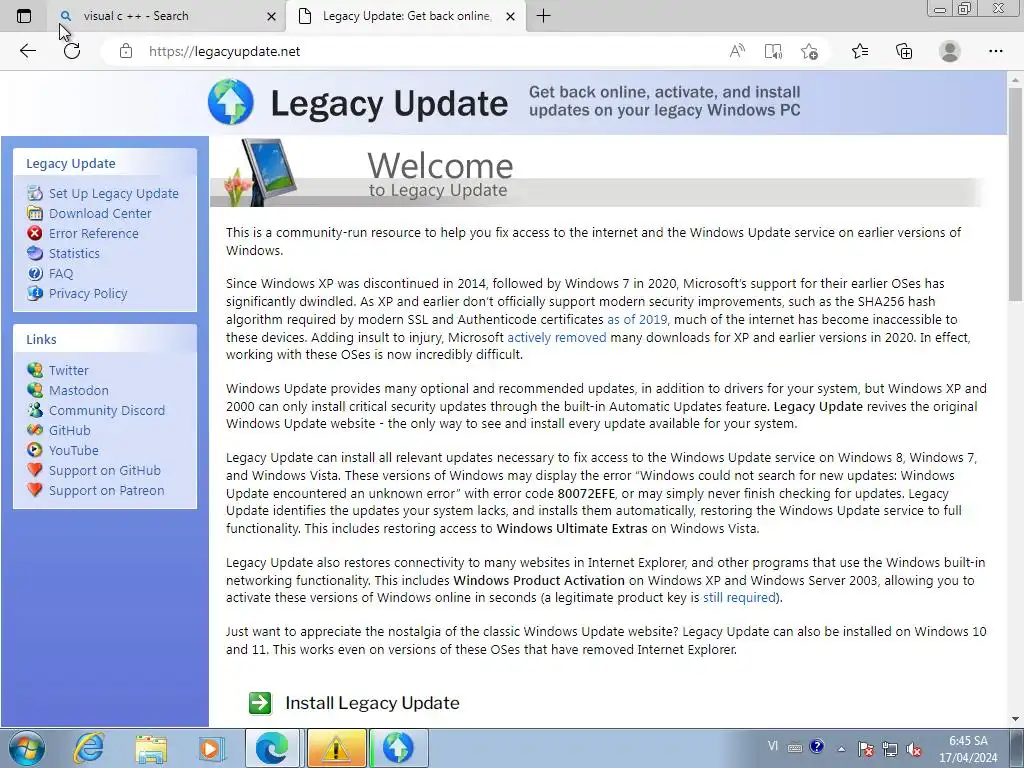Viewport: 1024px width, 768px height.
Task: Add a new browser tab
Action: click(x=543, y=16)
